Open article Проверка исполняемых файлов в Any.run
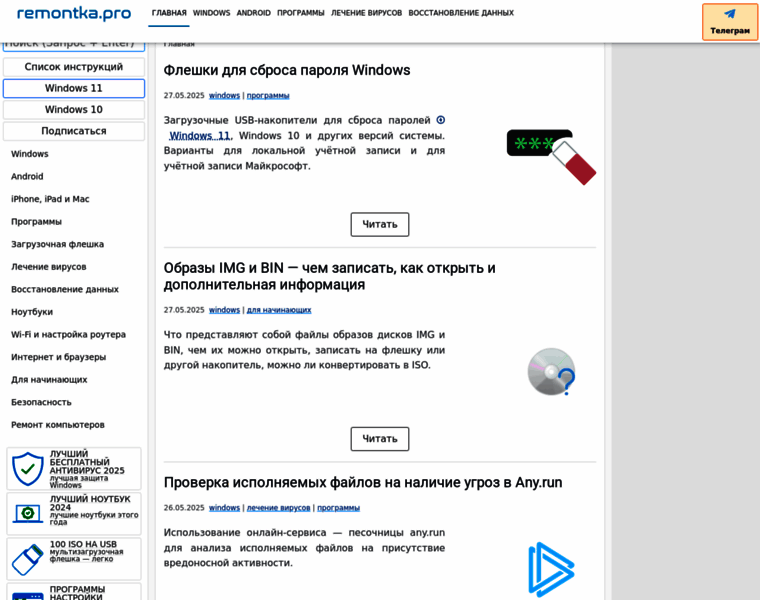Screen dimensions: 760x600 363,483
